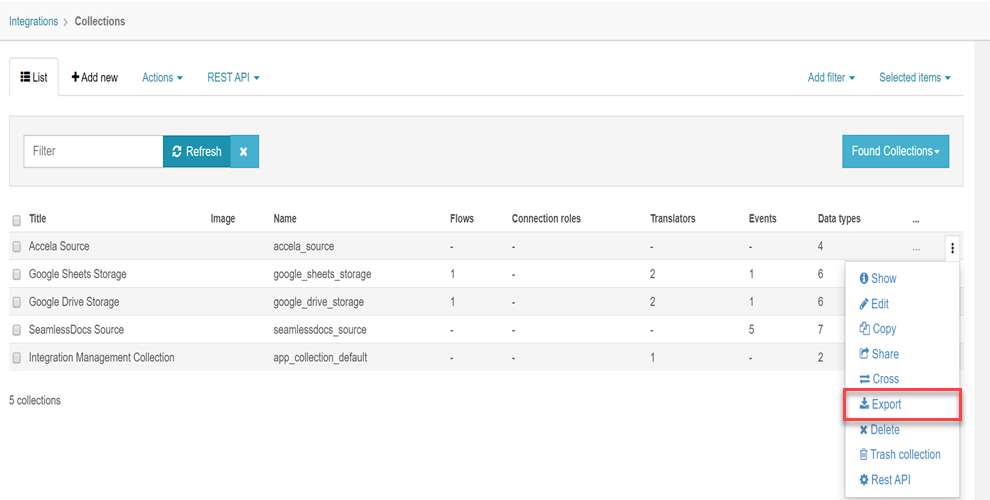Click the Data types column header
990x500 pixels.
(x=839, y=218)
